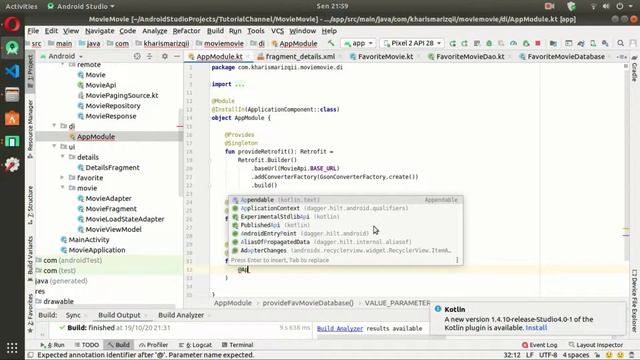Viewport: 640px width, 360px height.
Task: Open the Event Log
Action: pyautogui.click(x=540, y=345)
